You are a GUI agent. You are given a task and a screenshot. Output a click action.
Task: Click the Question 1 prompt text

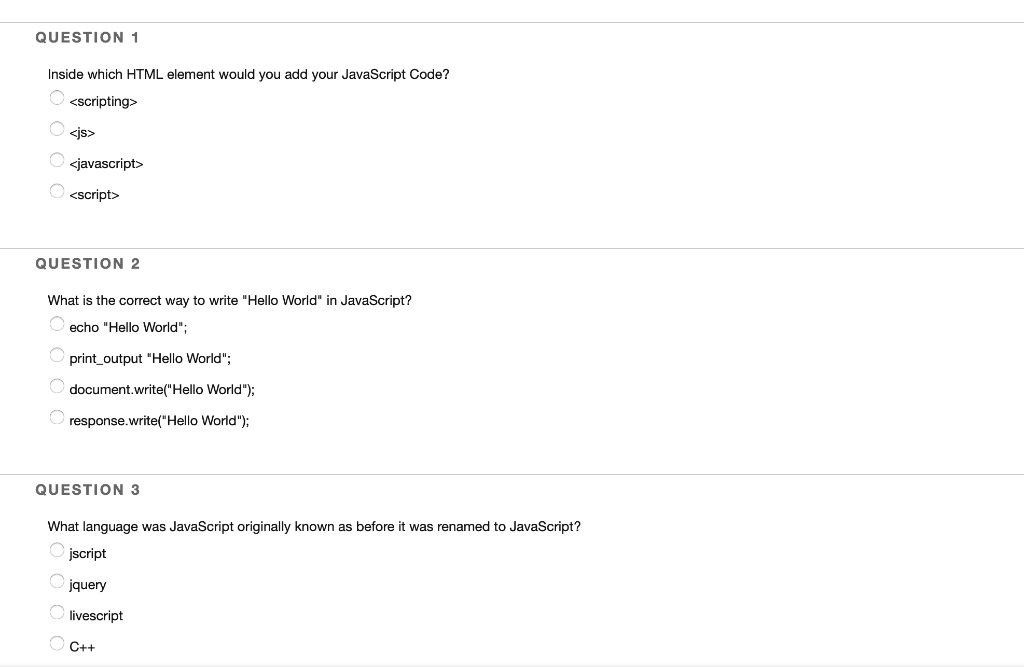[x=248, y=74]
